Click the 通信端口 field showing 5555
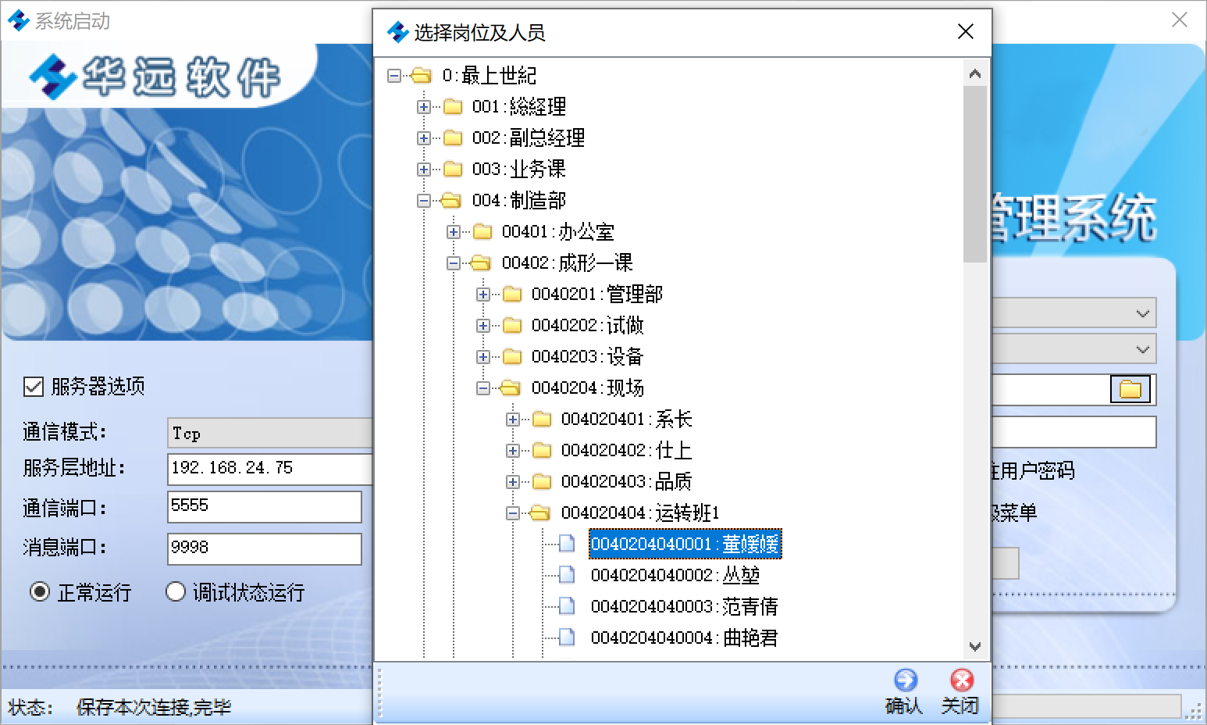This screenshot has height=725, width=1207. (264, 507)
